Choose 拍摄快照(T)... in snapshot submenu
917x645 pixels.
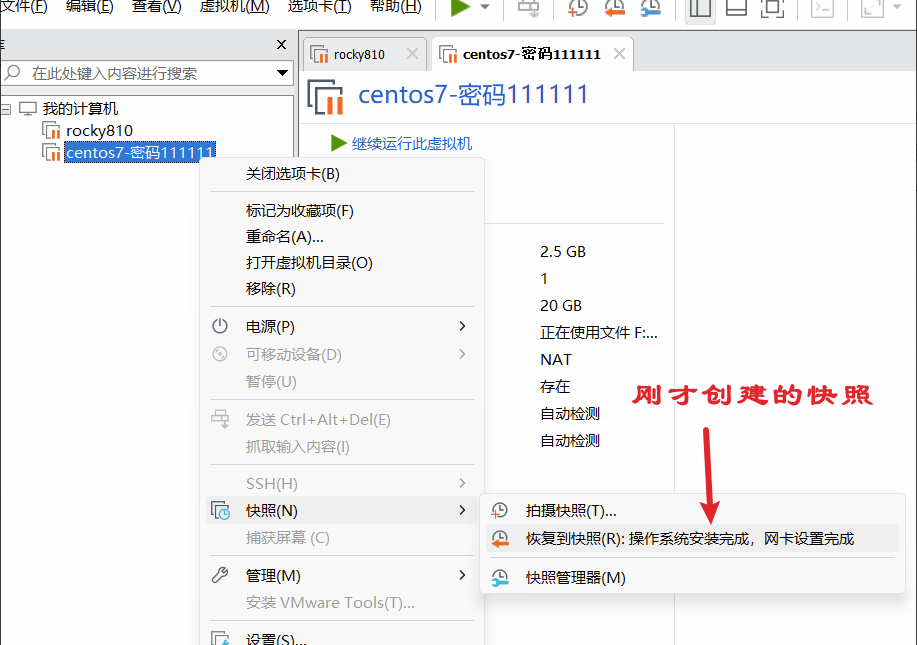coord(692,511)
